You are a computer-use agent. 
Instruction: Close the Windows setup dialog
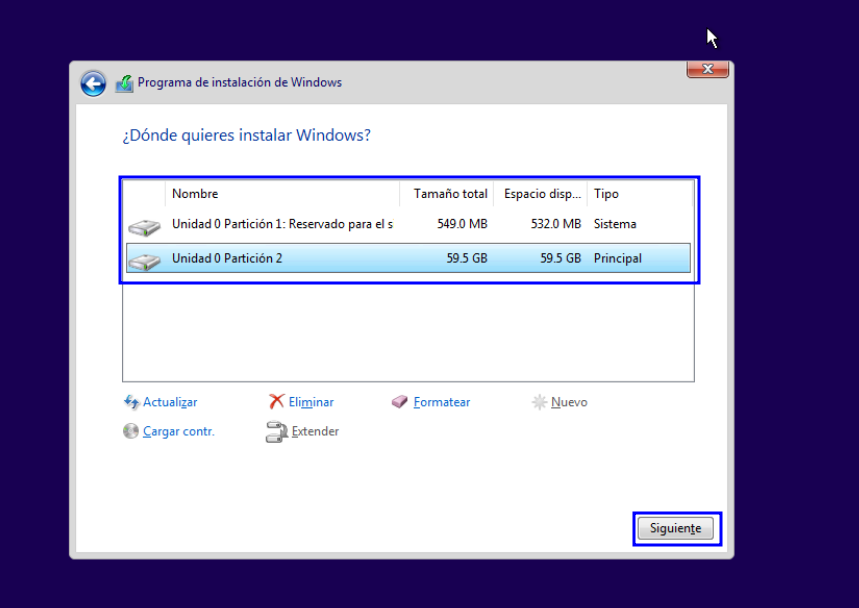(707, 70)
